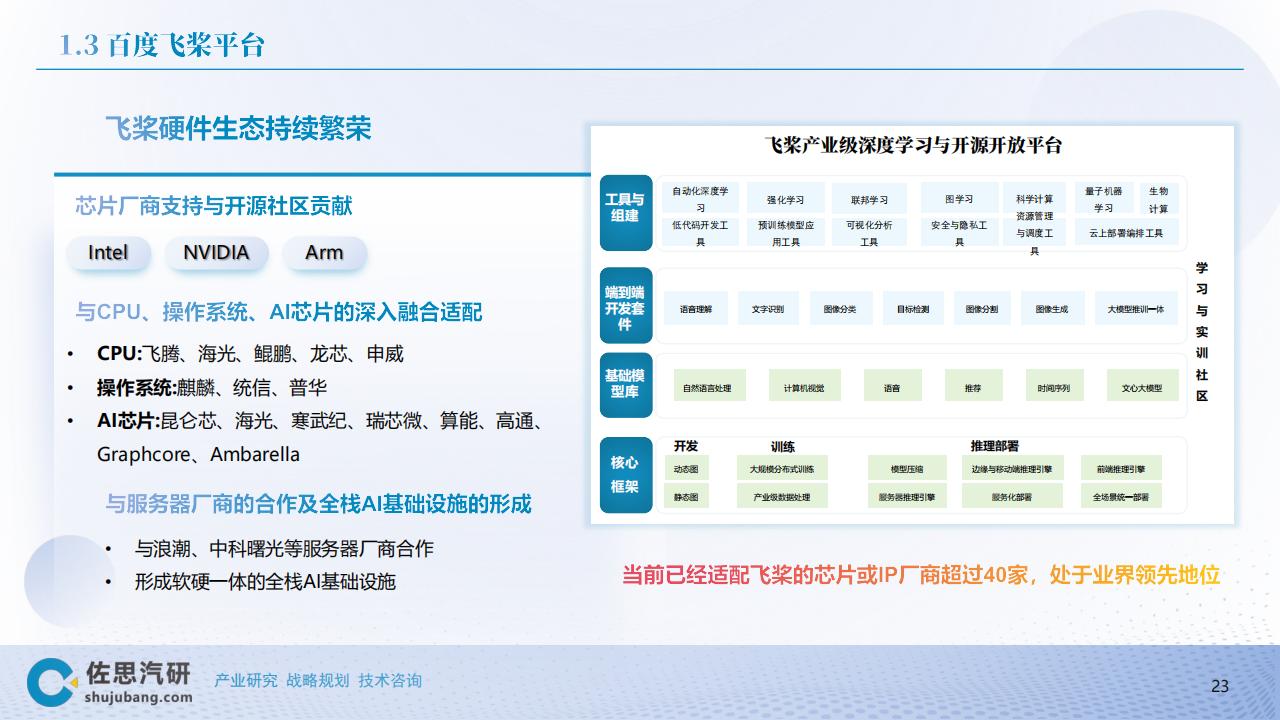Choose the 推荐 model box

coord(973,387)
